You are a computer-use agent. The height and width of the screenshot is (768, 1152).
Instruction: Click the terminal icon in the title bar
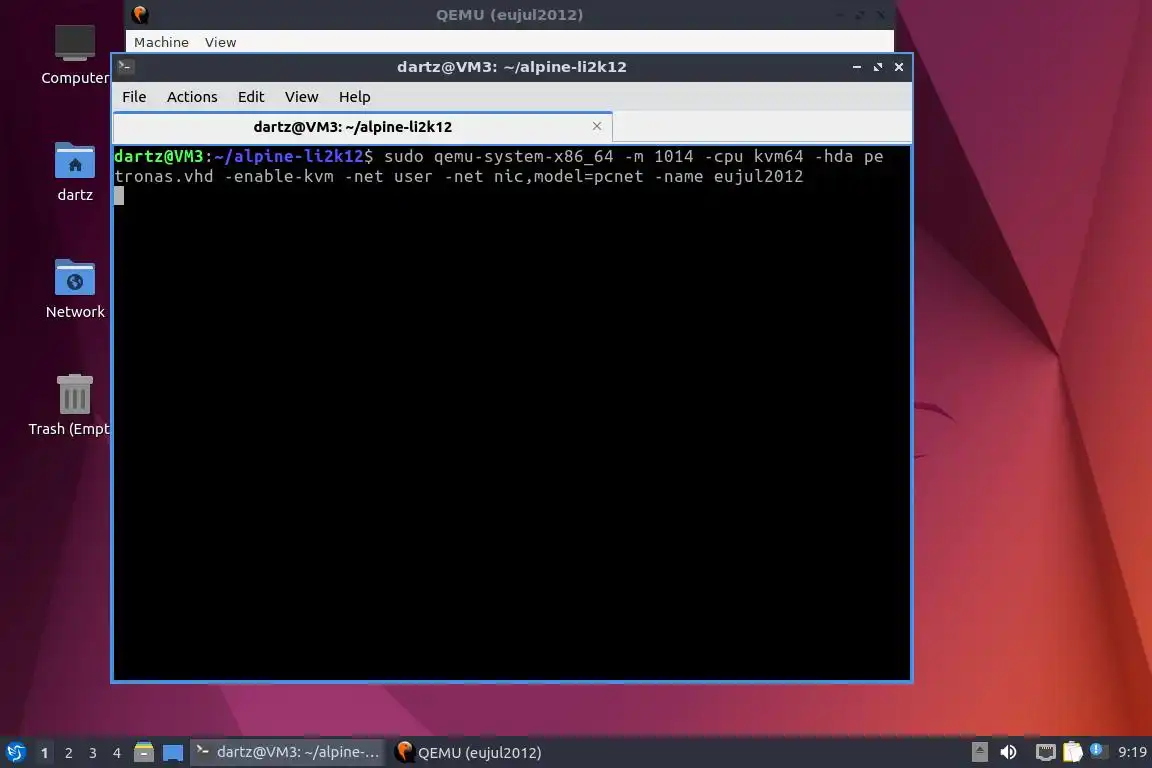tap(125, 67)
